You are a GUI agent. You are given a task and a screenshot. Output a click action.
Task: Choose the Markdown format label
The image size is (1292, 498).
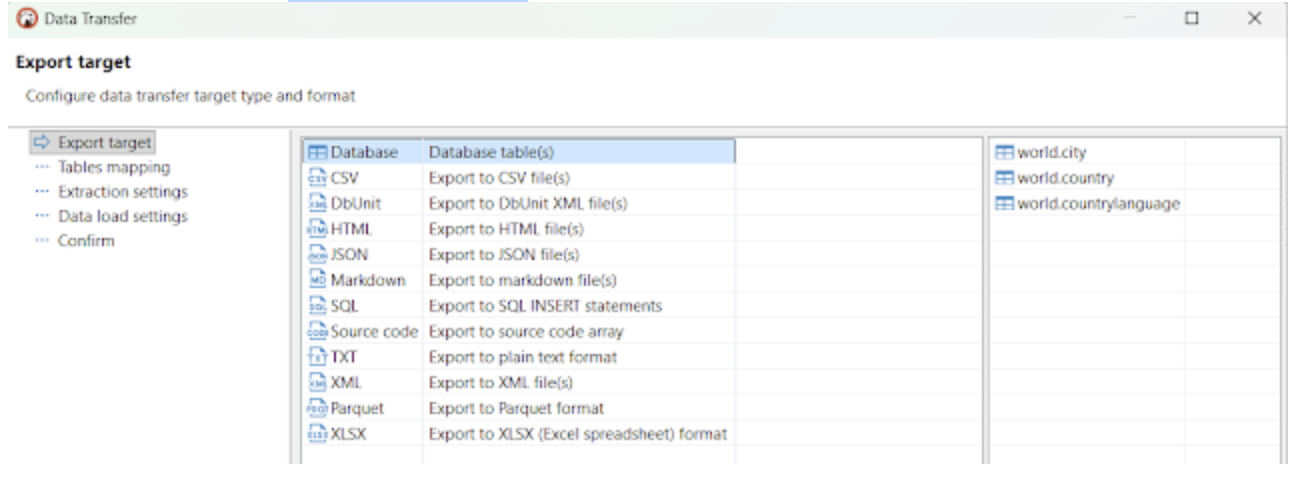point(368,280)
